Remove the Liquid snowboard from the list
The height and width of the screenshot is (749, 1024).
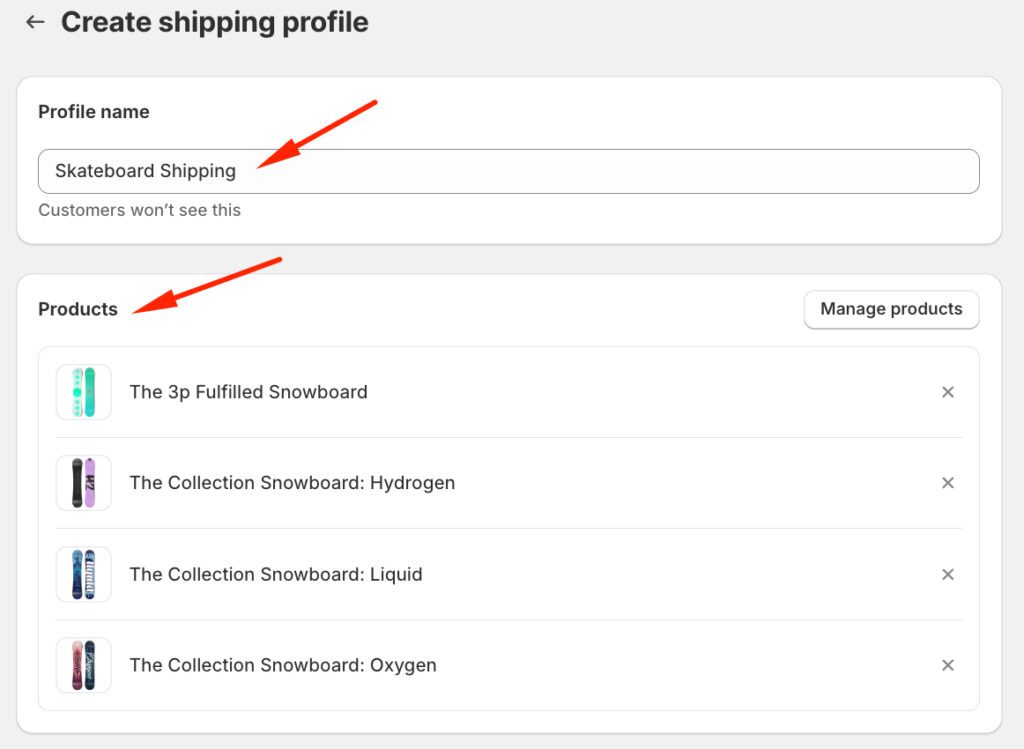point(947,574)
